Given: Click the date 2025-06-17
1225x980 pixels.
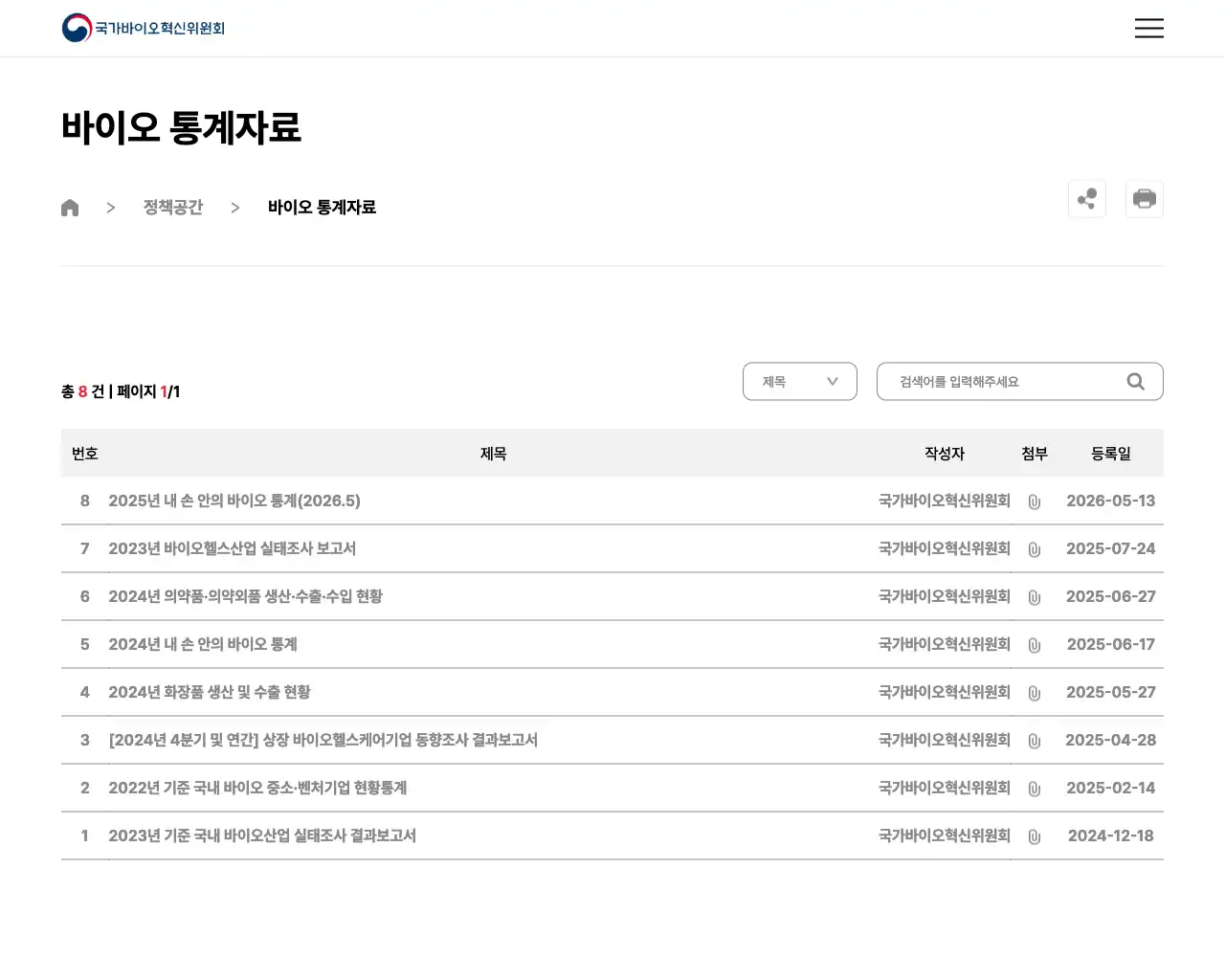Looking at the screenshot, I should [1111, 644].
